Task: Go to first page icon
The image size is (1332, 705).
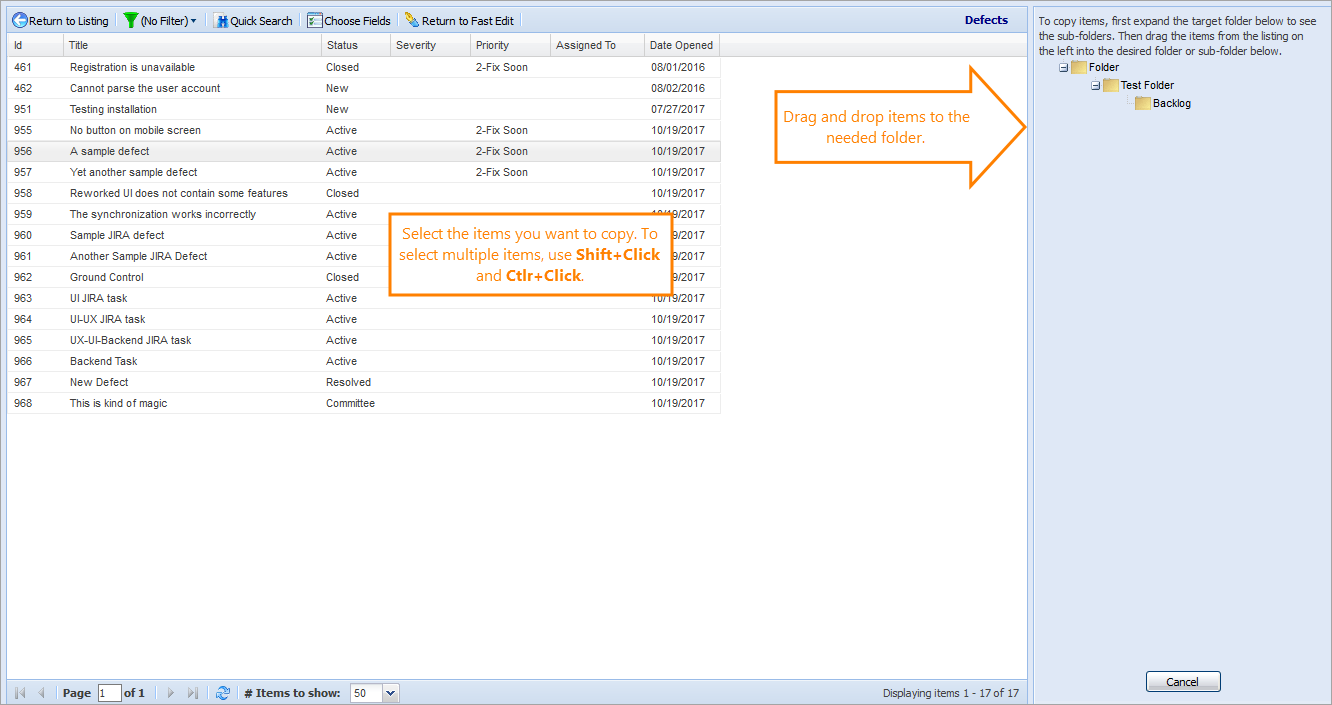Action: coord(20,693)
